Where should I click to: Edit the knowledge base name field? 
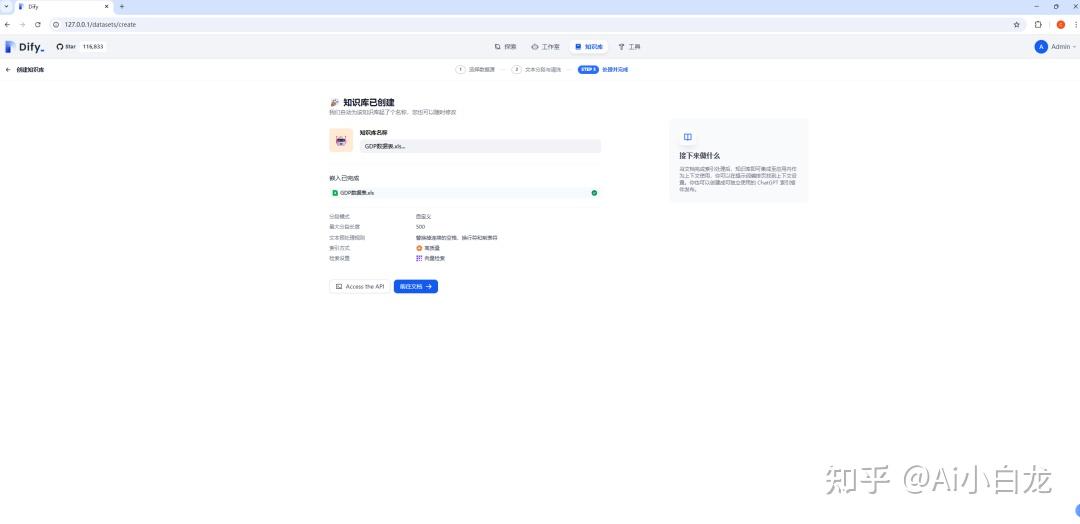(480, 146)
